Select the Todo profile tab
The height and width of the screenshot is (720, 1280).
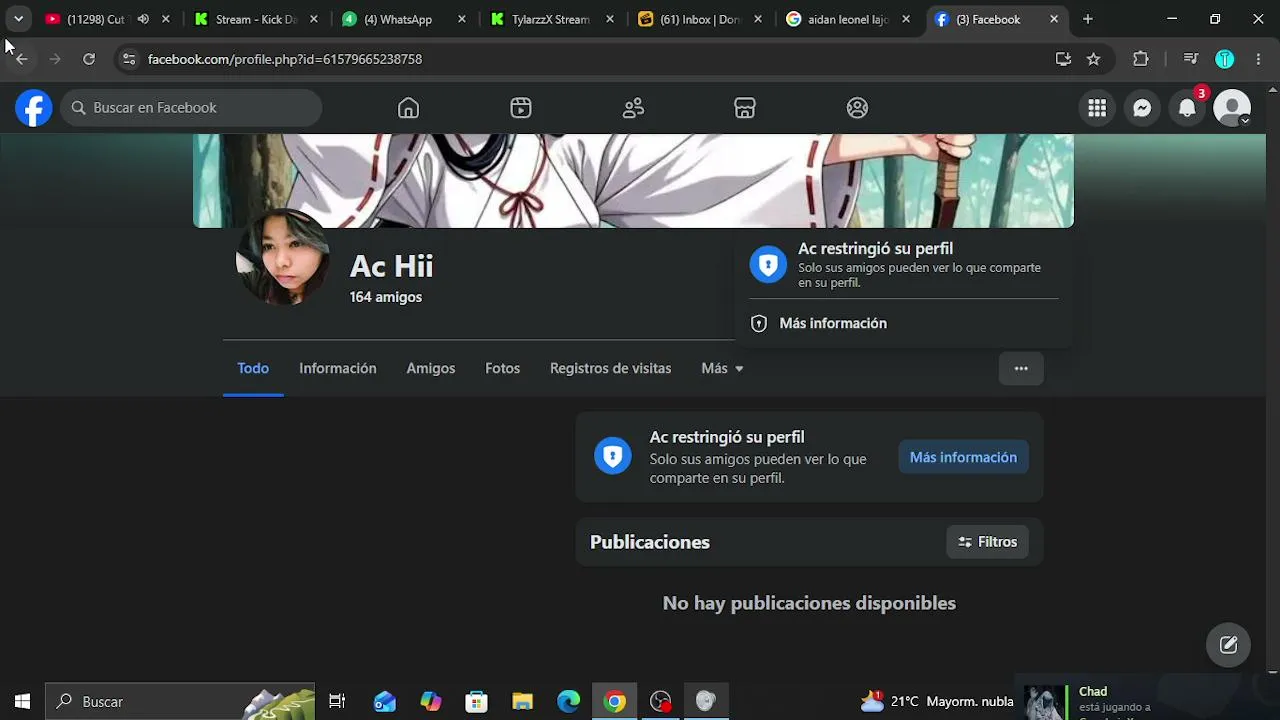[x=253, y=368]
